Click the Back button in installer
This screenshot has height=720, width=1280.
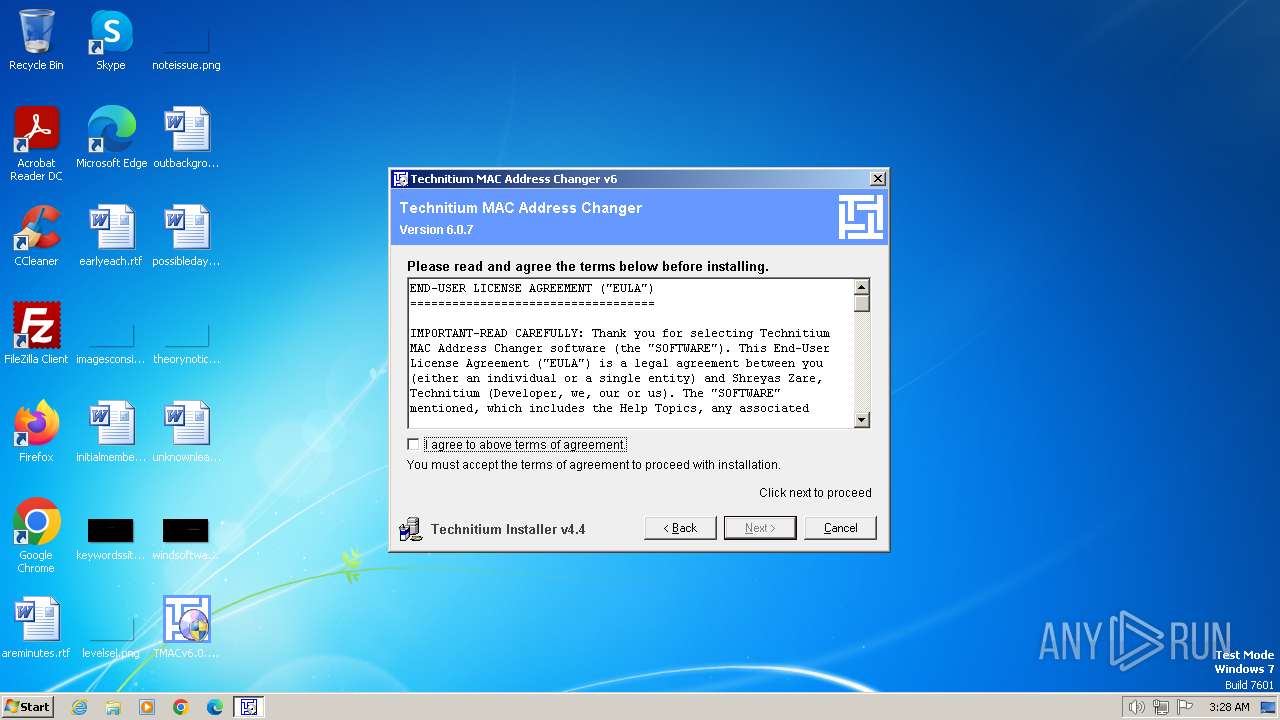680,528
